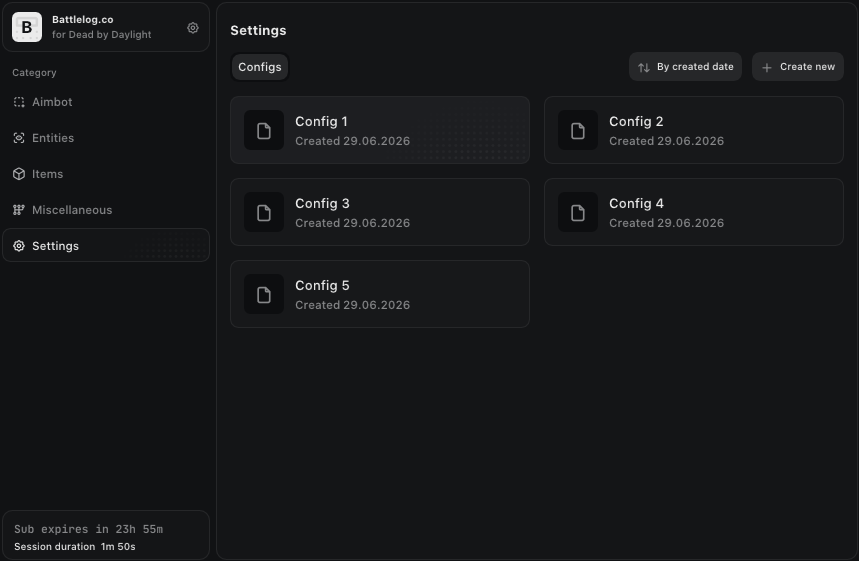This screenshot has height=561, width=859.
Task: Click the plus icon on Create new
Action: [767, 67]
